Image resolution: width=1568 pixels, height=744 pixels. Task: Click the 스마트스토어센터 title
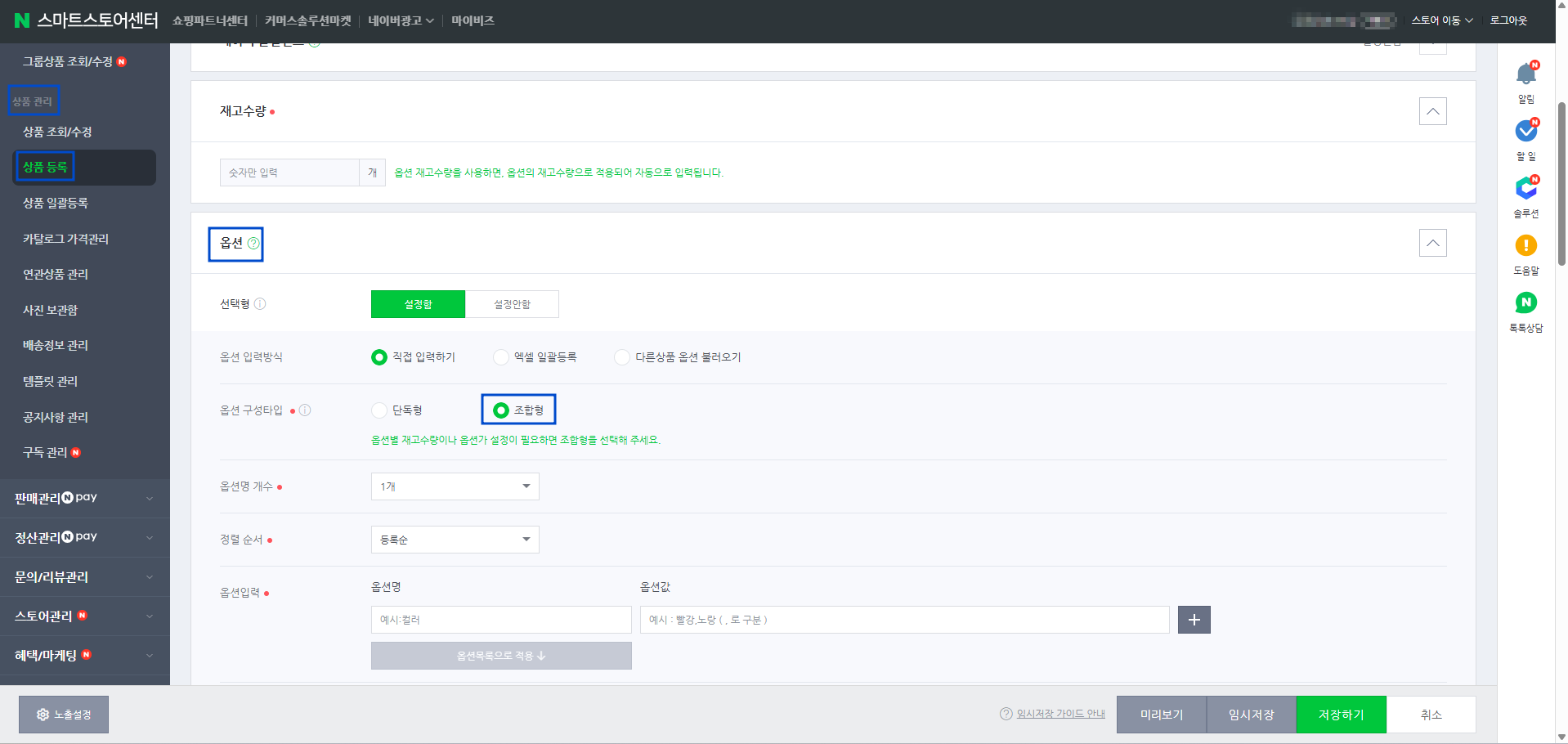[x=97, y=20]
